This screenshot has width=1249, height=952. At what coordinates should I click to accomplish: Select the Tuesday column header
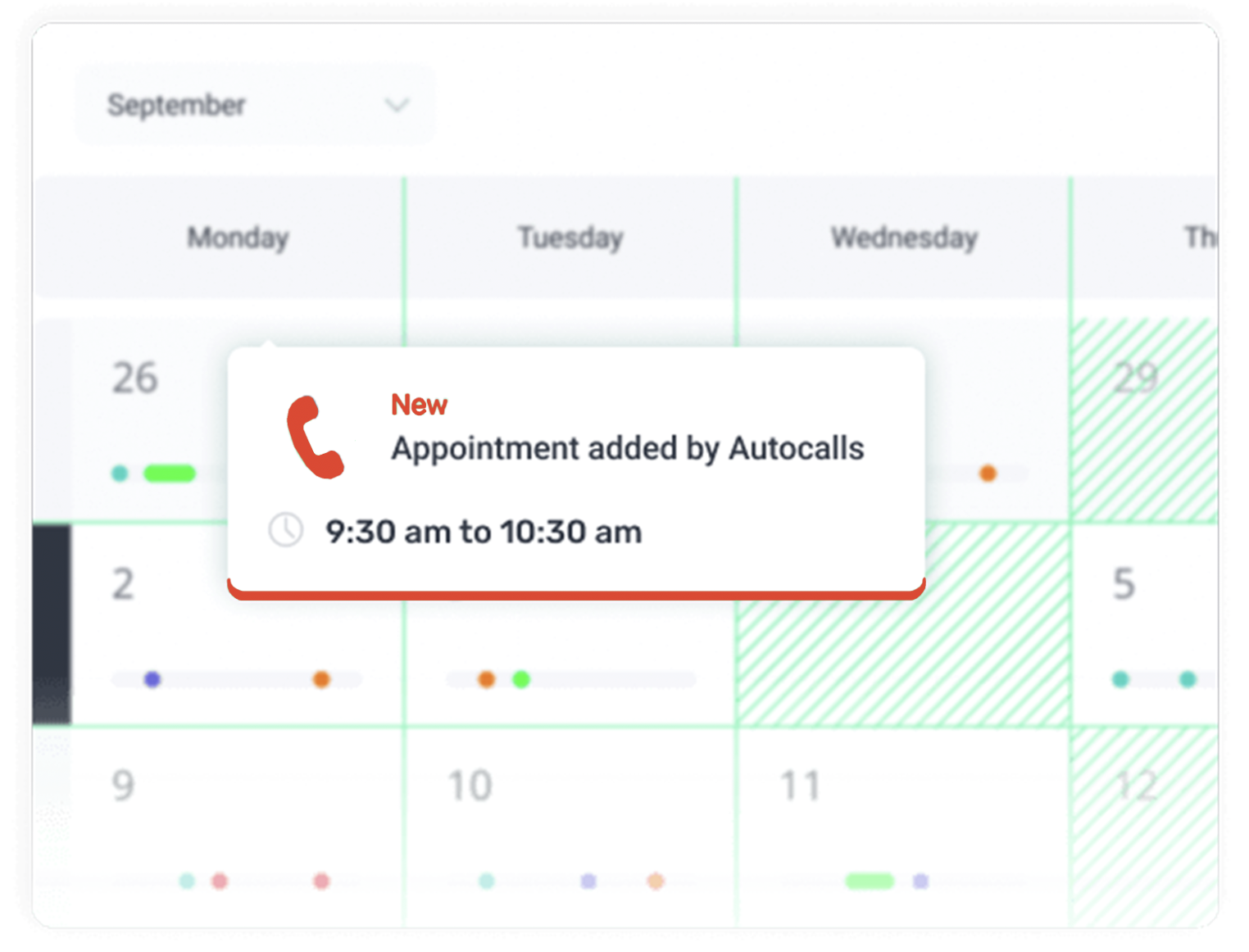(570, 238)
